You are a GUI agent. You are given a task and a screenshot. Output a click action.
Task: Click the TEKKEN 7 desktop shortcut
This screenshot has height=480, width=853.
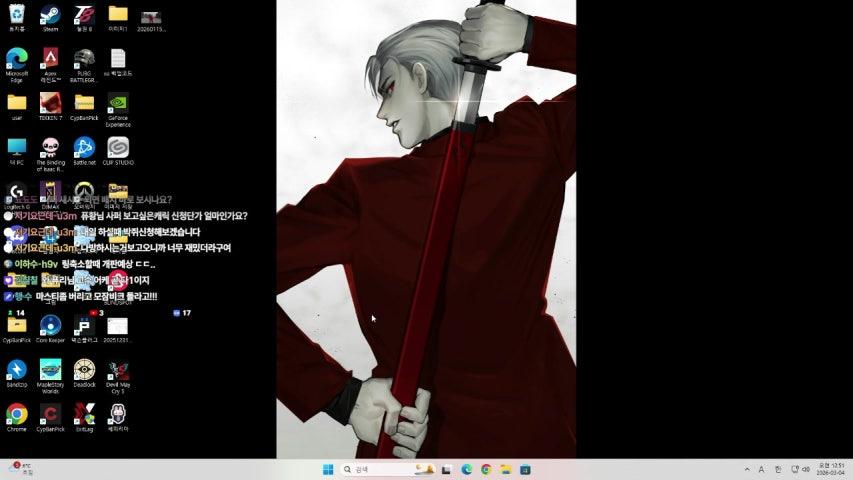50,102
